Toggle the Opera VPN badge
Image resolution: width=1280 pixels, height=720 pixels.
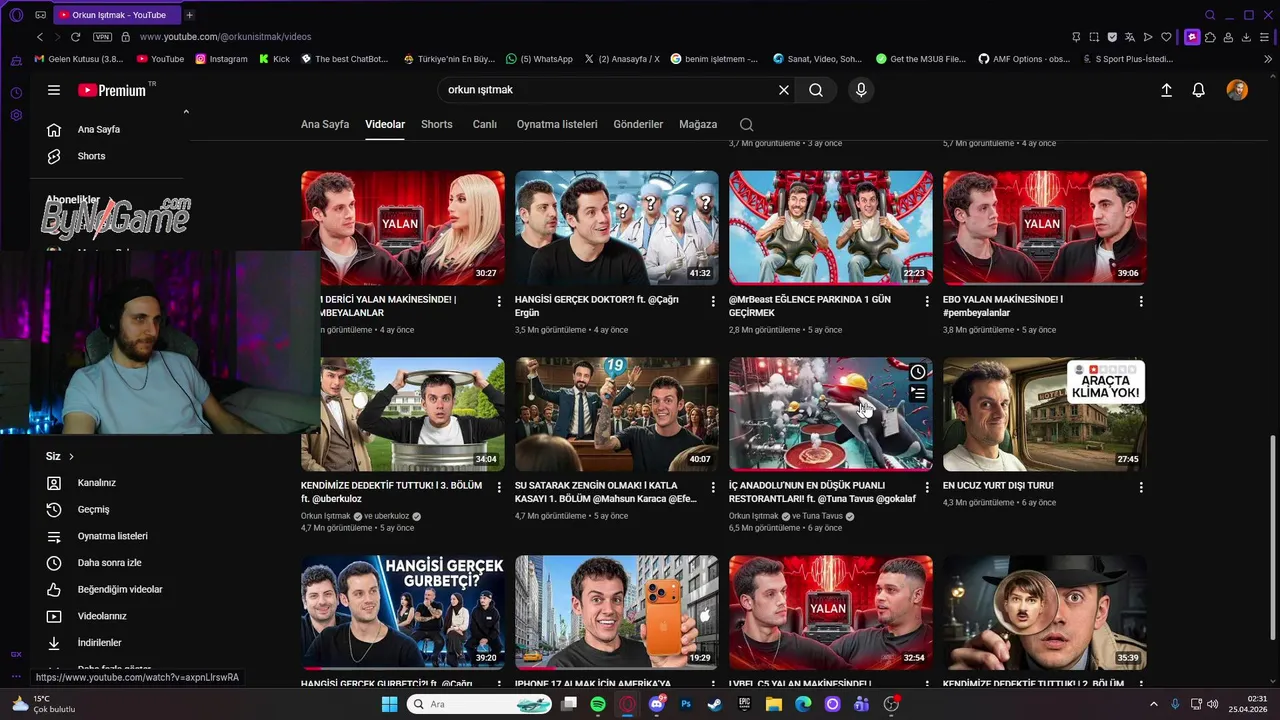pos(102,37)
